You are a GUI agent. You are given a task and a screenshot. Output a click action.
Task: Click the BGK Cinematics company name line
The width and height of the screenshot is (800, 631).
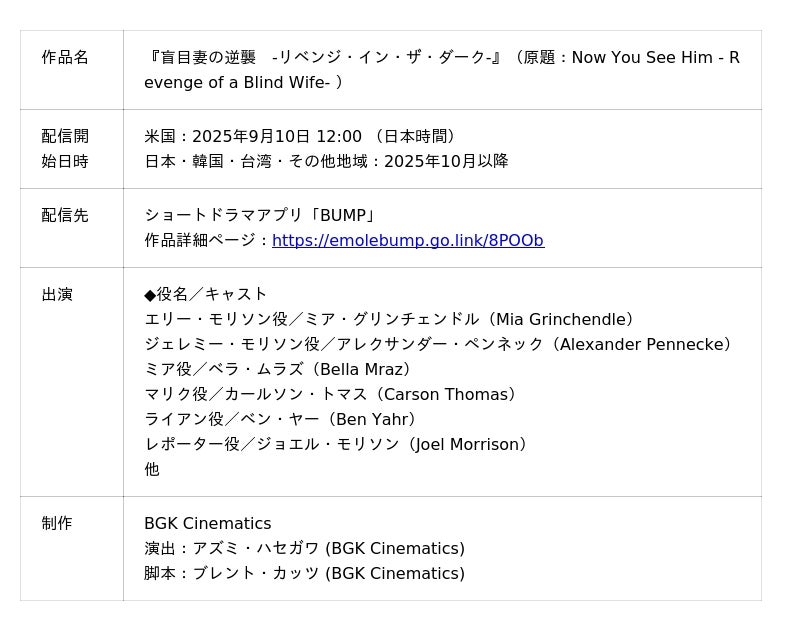(x=207, y=523)
